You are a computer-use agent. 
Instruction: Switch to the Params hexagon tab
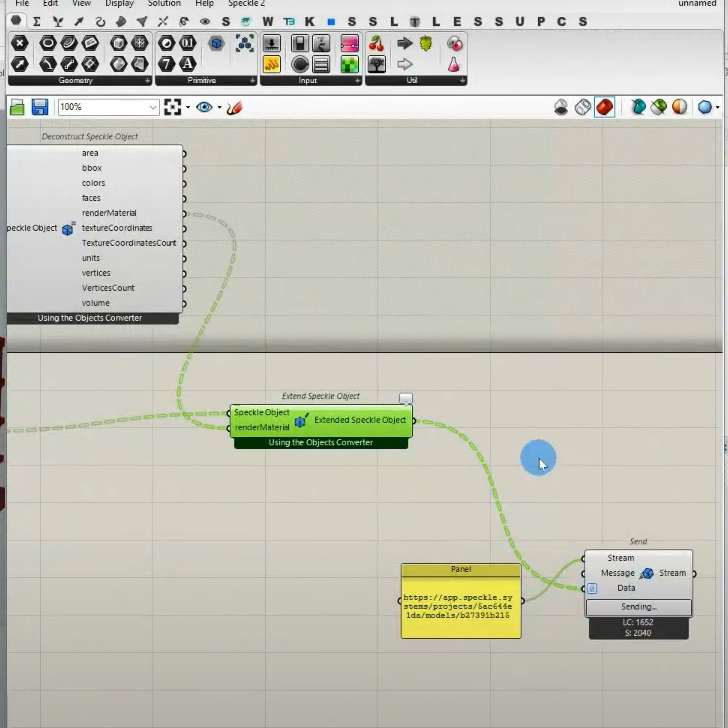16,21
